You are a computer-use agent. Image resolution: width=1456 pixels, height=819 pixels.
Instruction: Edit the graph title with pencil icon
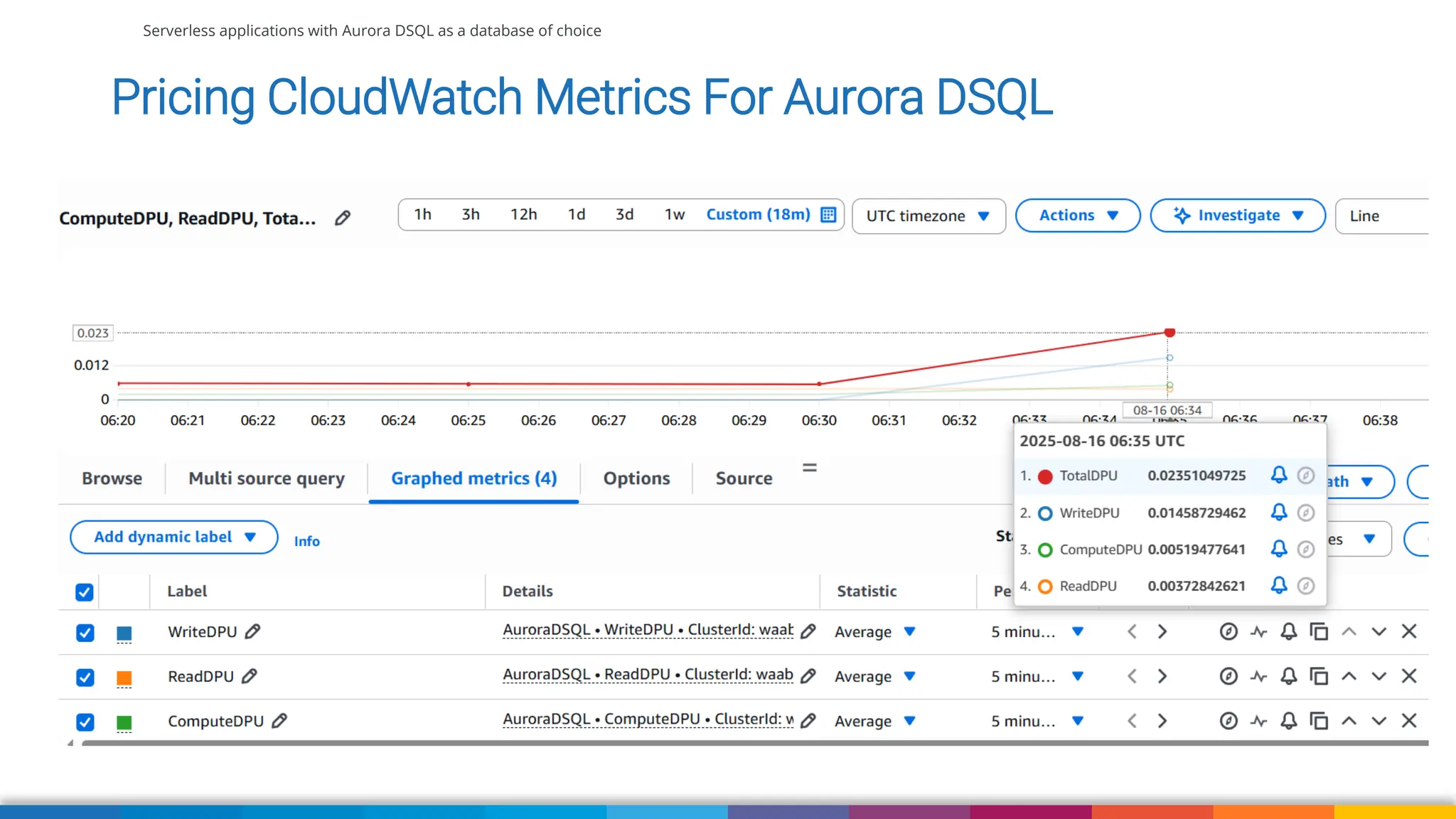point(343,218)
